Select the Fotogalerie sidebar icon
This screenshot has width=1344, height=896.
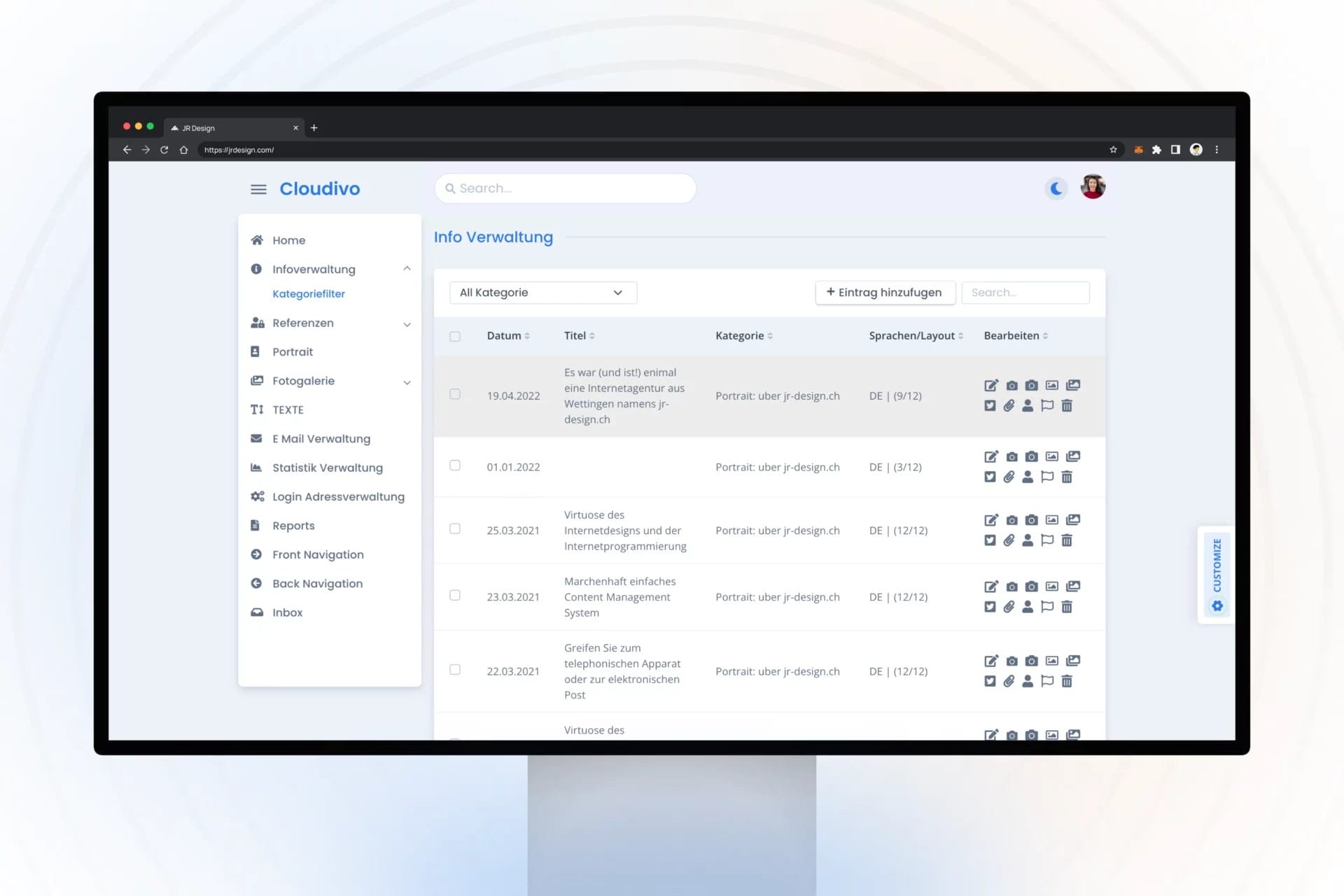point(258,380)
